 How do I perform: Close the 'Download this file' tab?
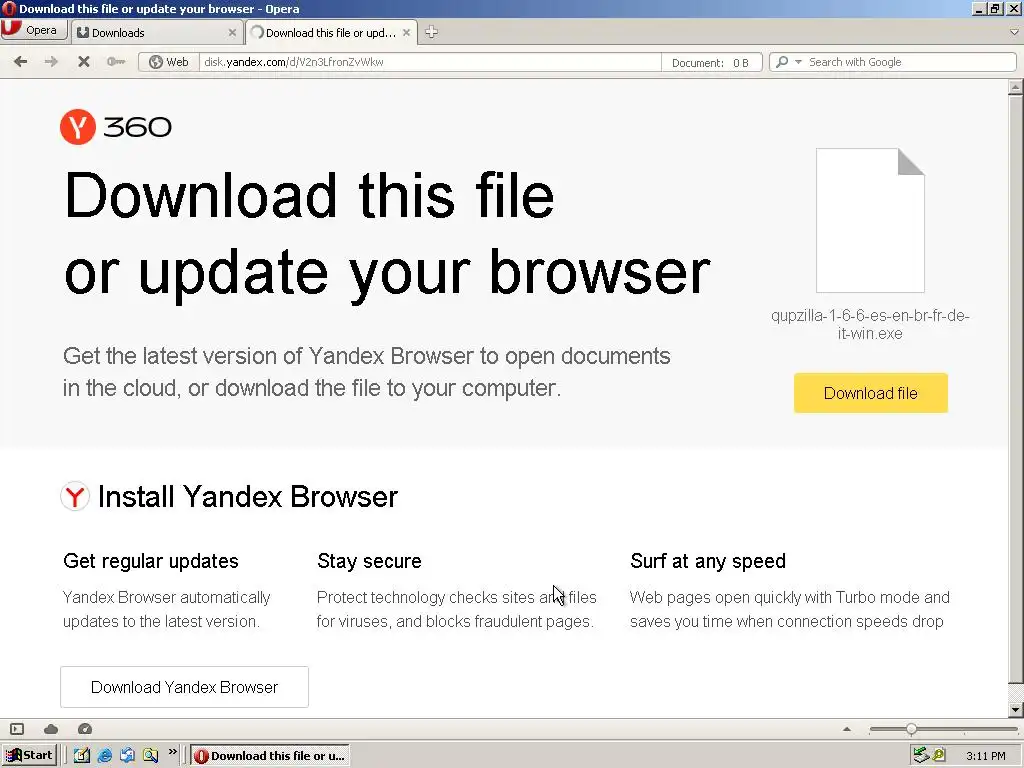406,33
